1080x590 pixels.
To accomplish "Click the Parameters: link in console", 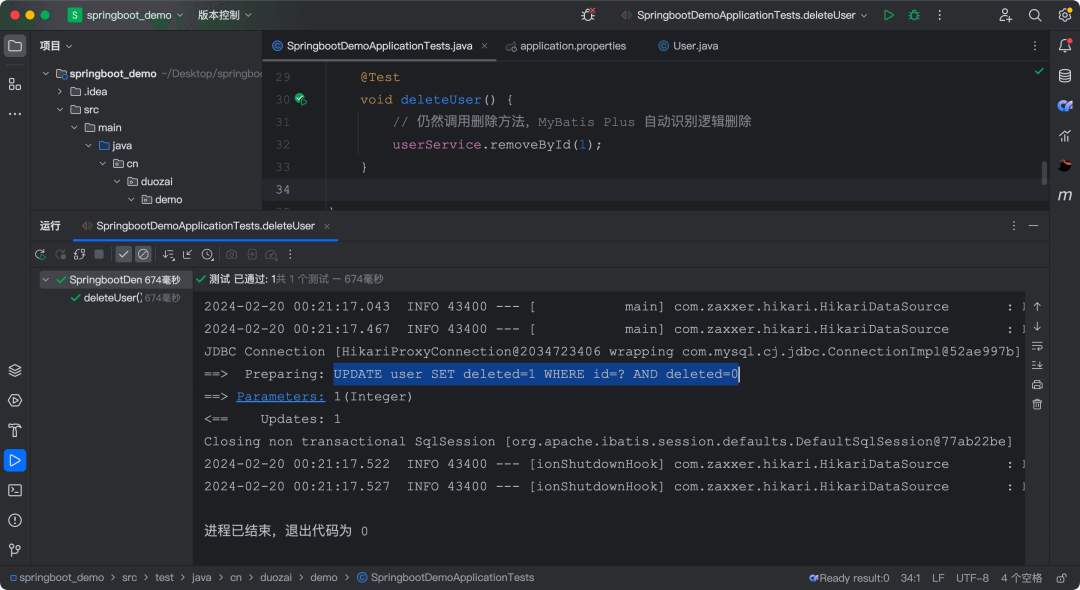I will click(x=280, y=397).
